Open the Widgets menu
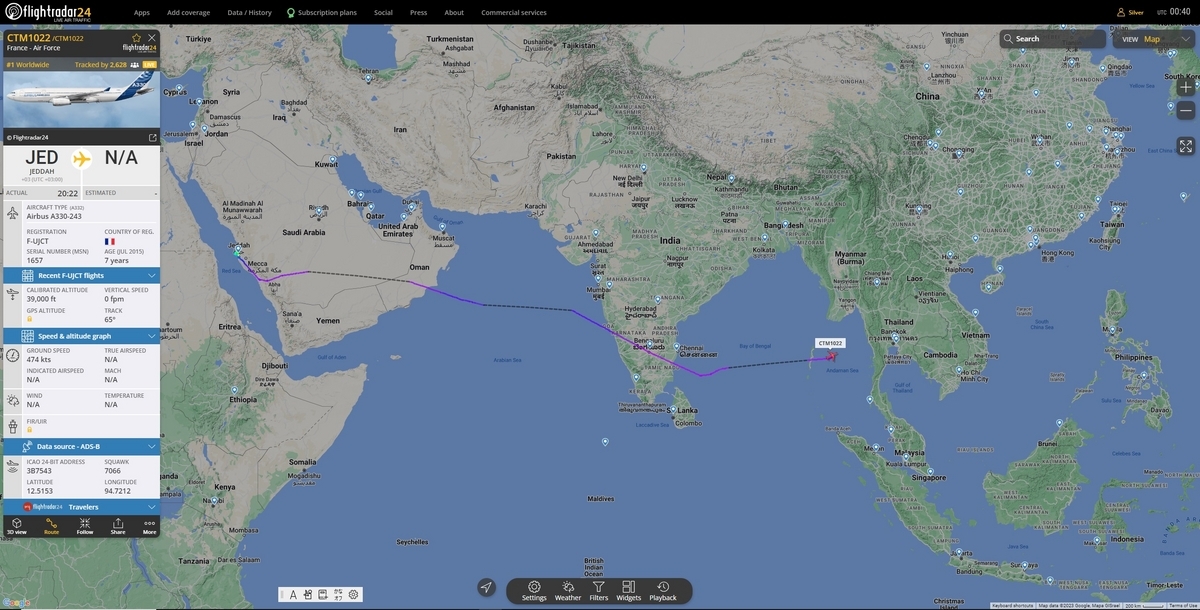 pyautogui.click(x=629, y=591)
